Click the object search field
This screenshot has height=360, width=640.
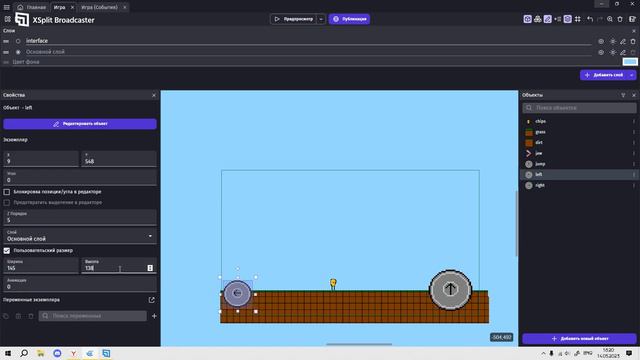click(x=579, y=108)
